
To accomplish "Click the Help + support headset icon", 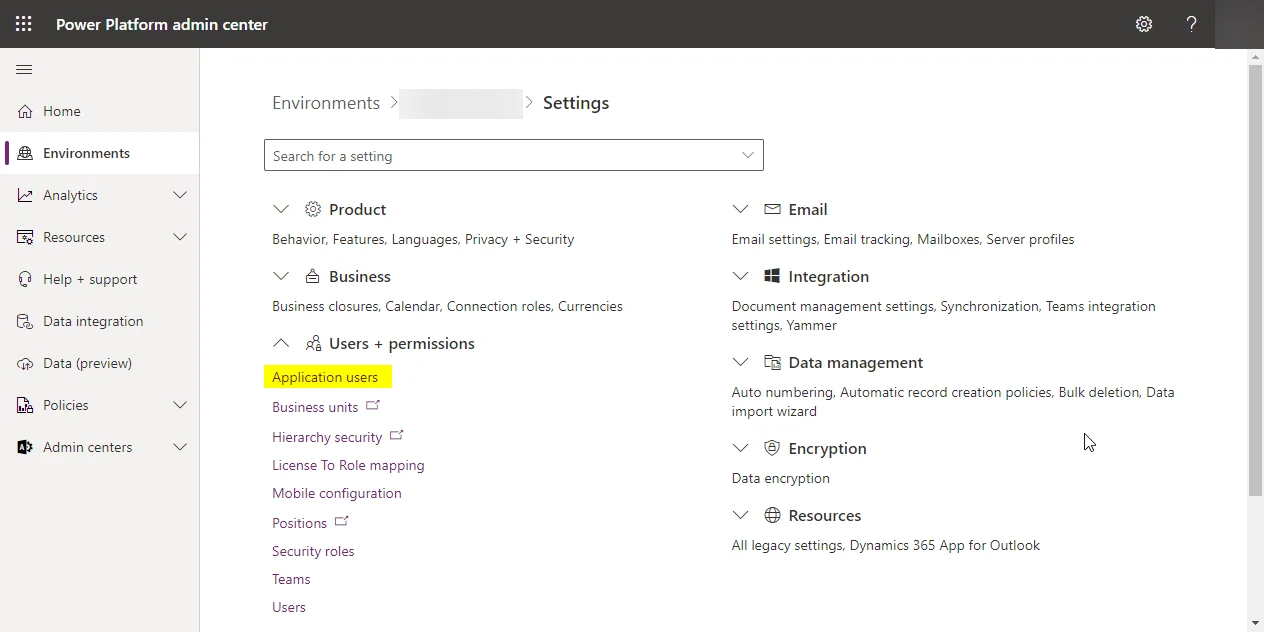I will tap(25, 279).
